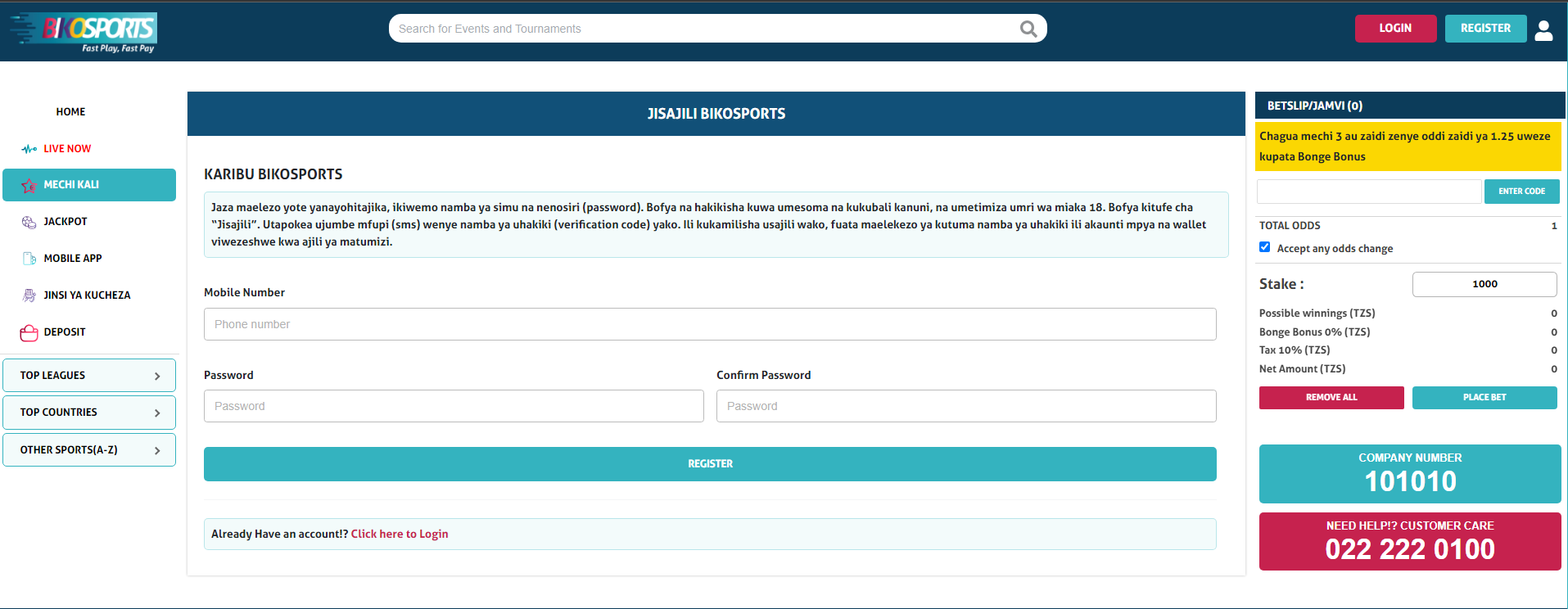The height and width of the screenshot is (609, 1568).
Task: Click Net Amount (TZS) text
Action: 1302,369
